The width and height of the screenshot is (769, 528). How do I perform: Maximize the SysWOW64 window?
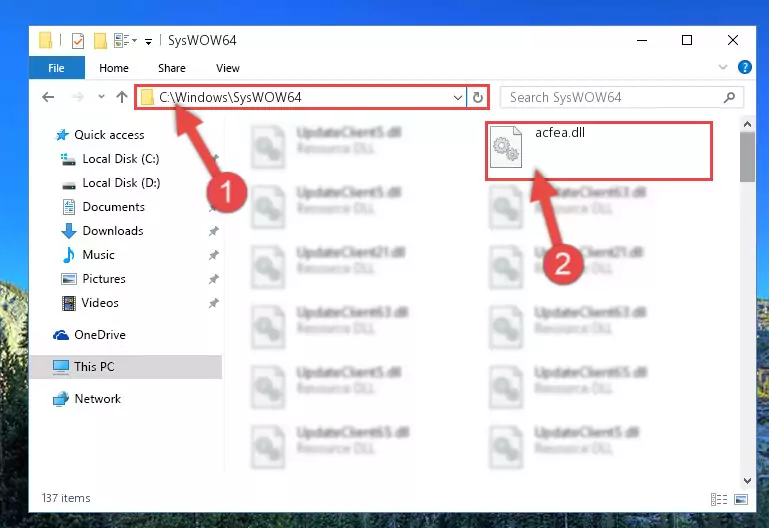687,40
